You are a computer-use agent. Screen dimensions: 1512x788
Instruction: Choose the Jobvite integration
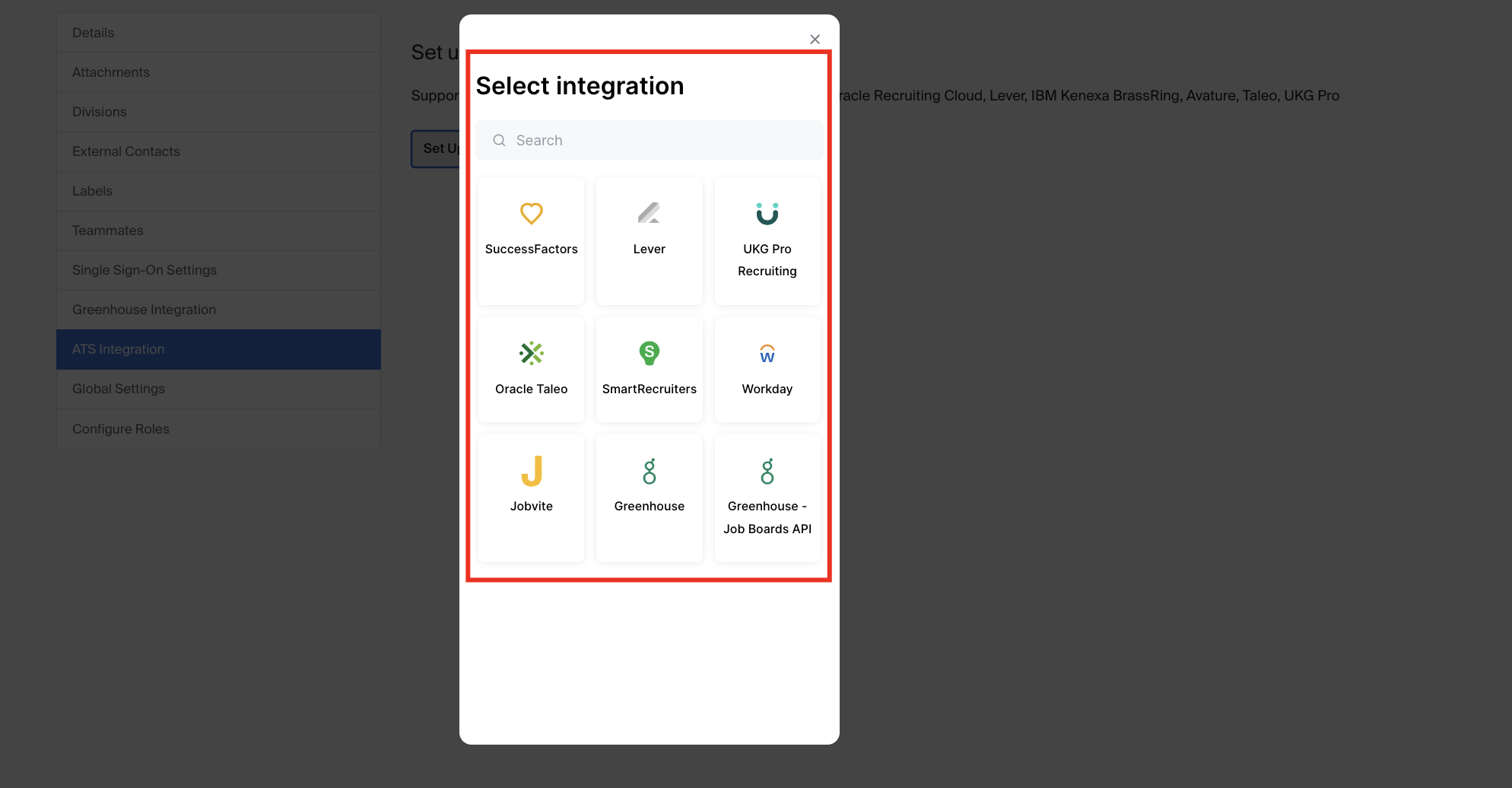click(x=531, y=497)
